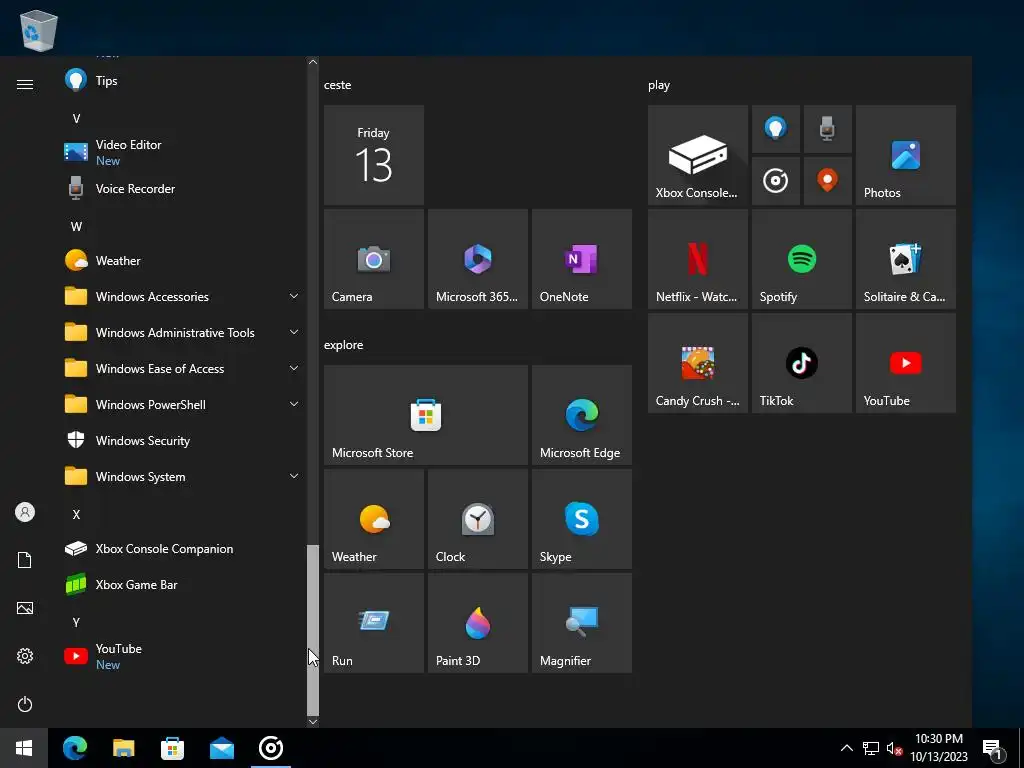
Task: Open the Friday 13 calendar tile
Action: tap(374, 155)
